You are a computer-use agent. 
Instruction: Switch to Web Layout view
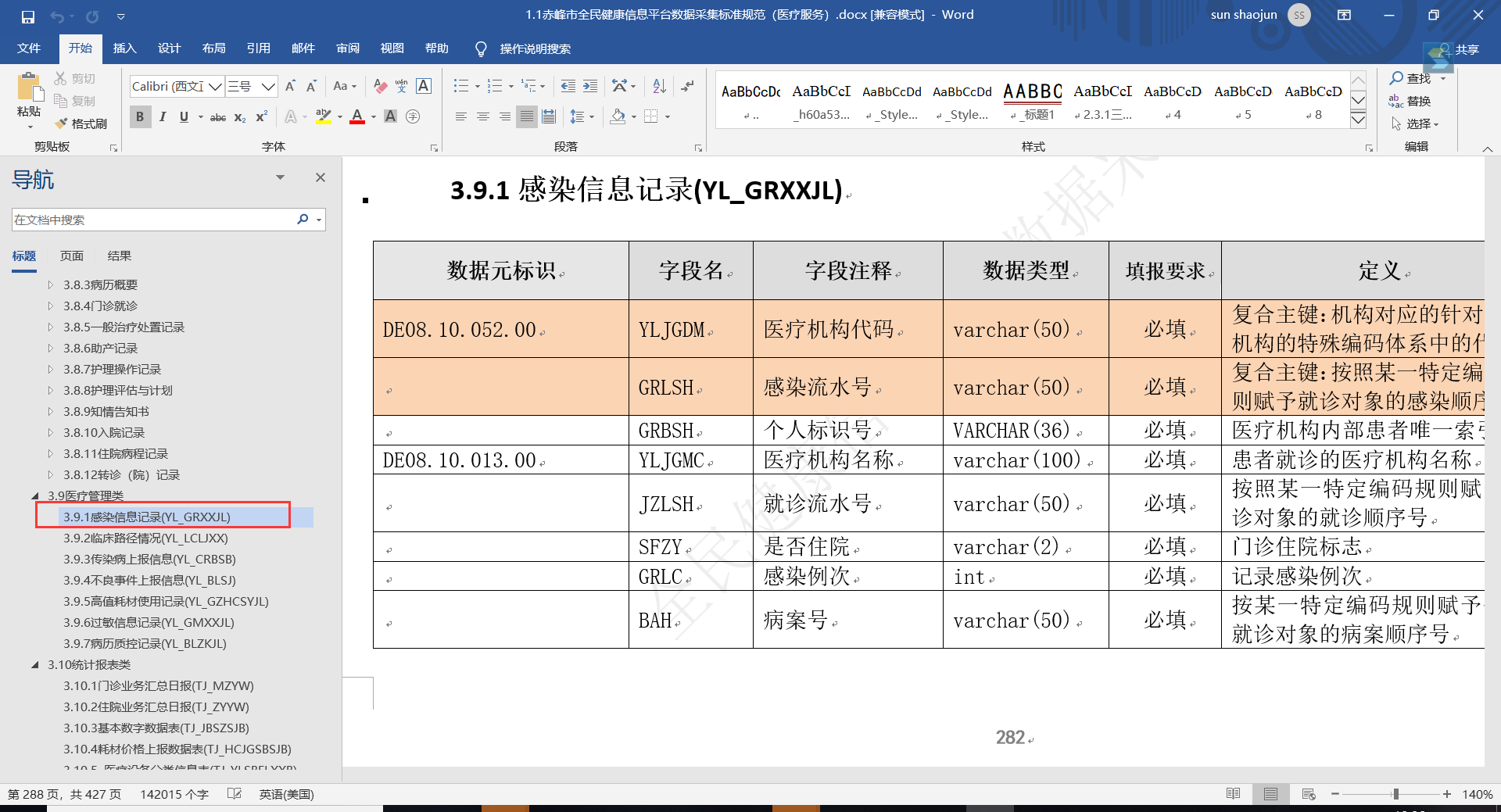1309,794
